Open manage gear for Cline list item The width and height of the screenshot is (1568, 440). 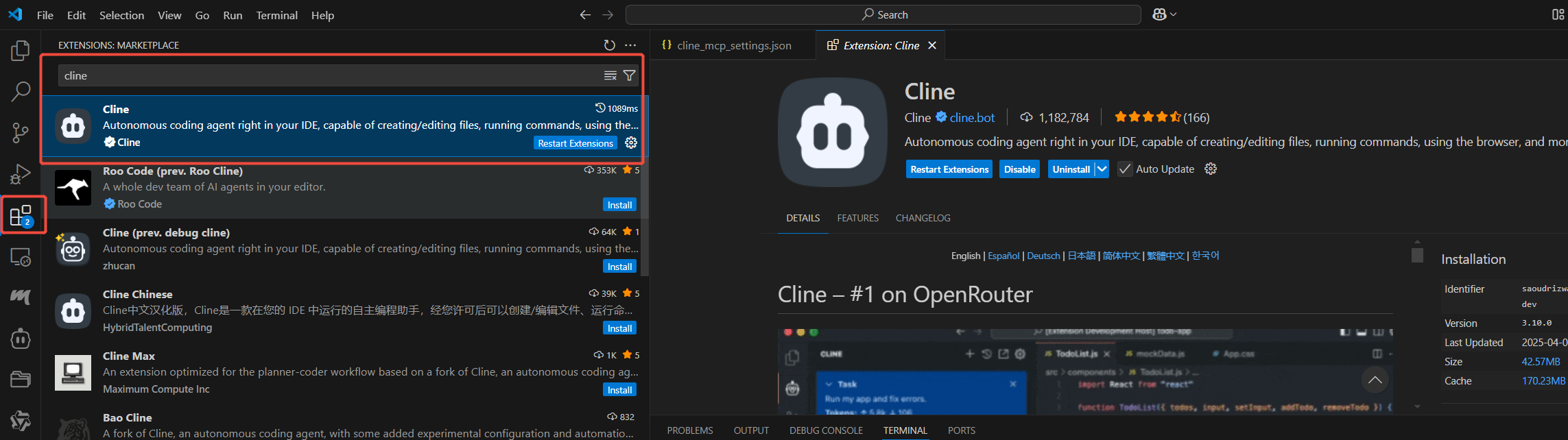point(631,143)
